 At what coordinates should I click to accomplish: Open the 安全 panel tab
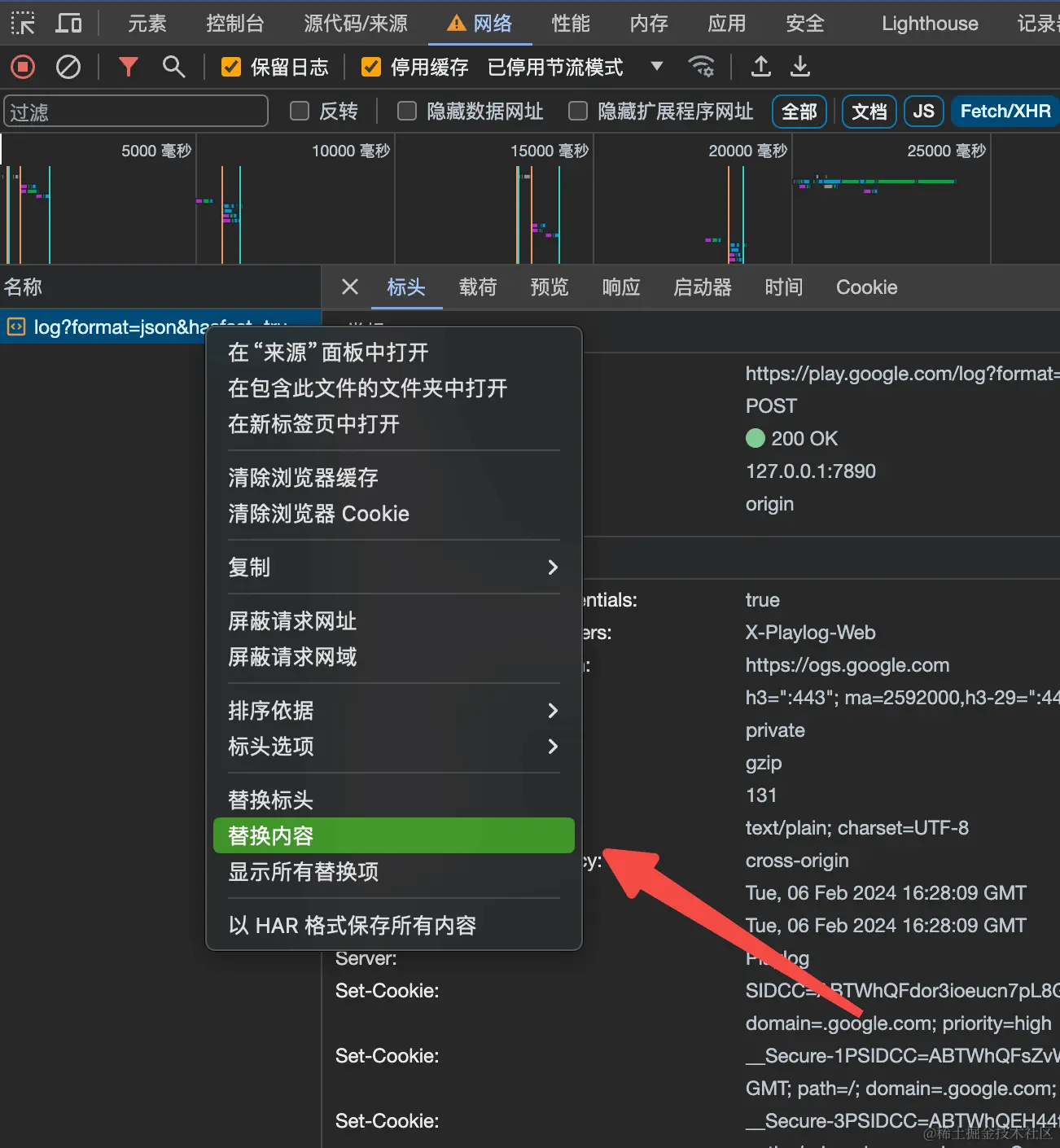[805, 23]
